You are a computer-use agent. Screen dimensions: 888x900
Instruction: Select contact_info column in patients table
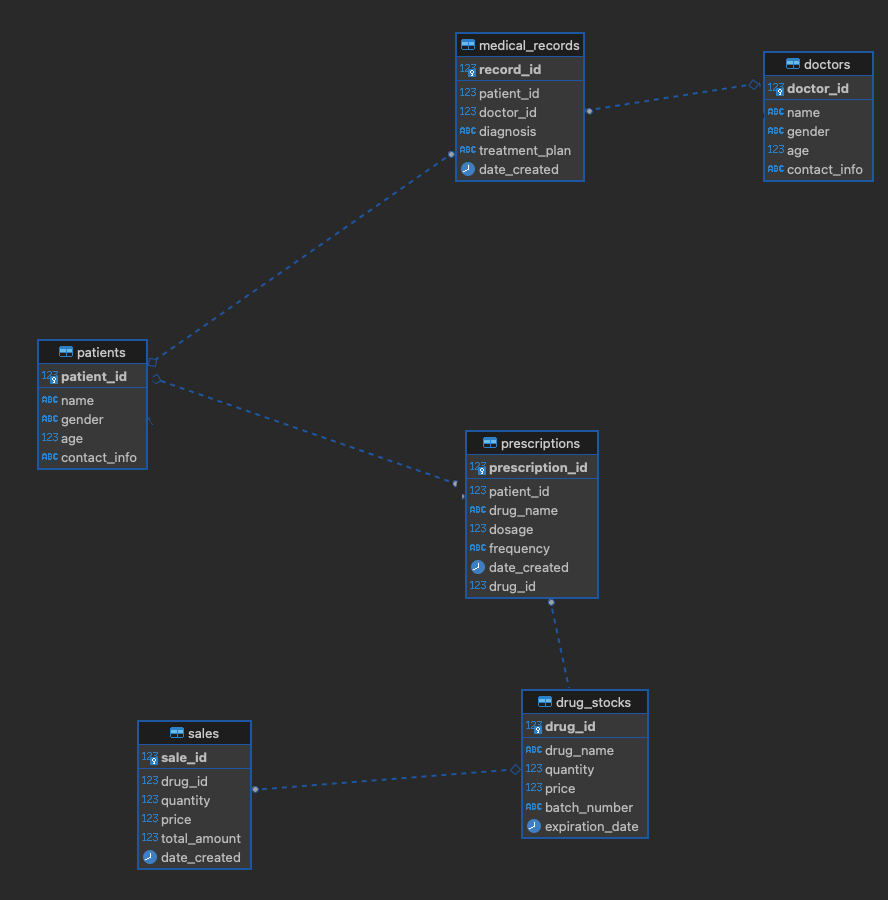pyautogui.click(x=92, y=457)
